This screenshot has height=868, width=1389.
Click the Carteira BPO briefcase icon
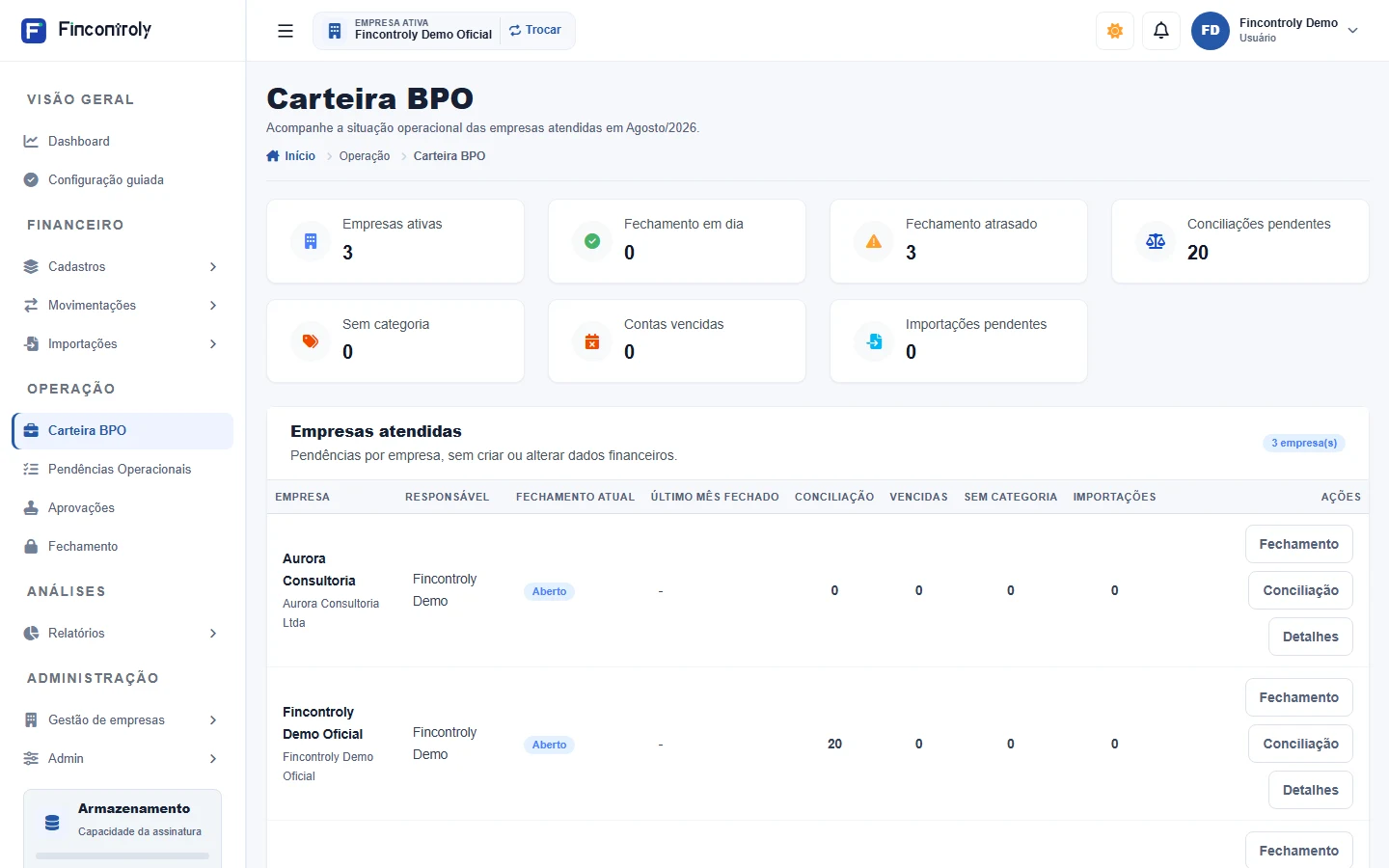click(x=31, y=431)
